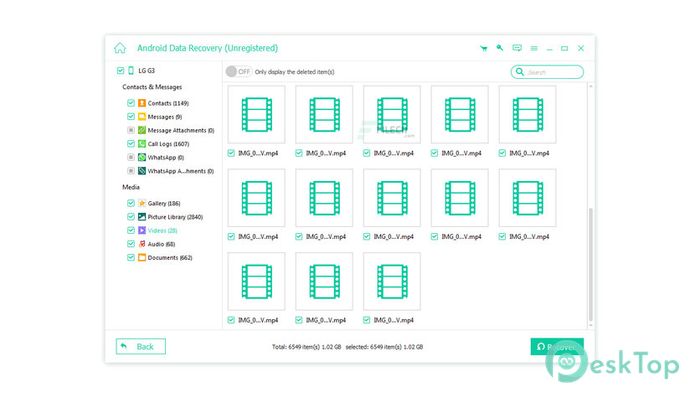
Task: Click the Contacts category icon
Action: [x=142, y=103]
